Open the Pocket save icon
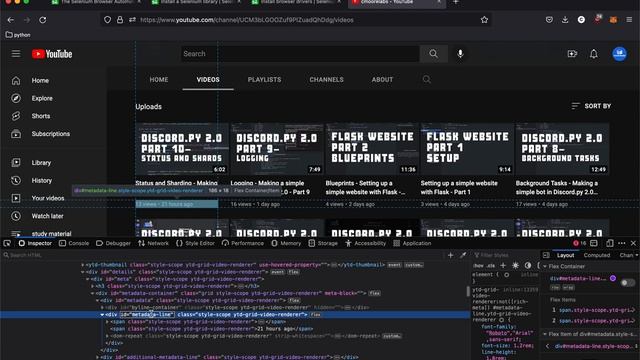640x360 pixels. 549,20
